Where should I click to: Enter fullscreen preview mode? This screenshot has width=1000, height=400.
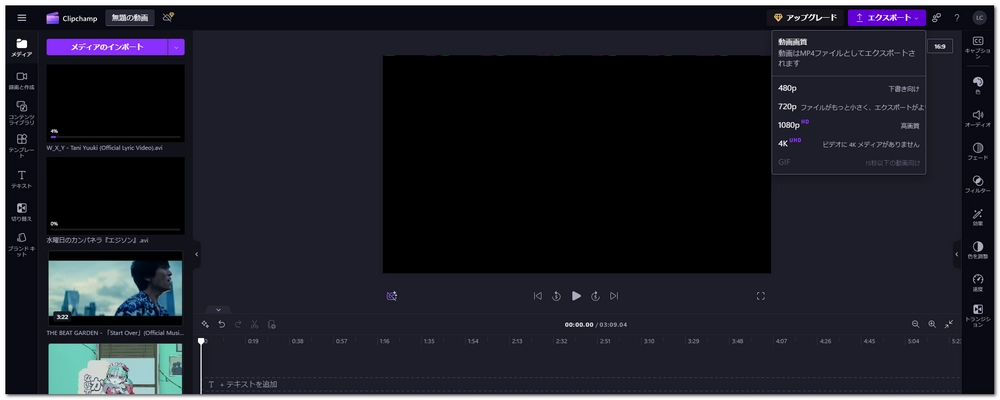click(x=760, y=296)
